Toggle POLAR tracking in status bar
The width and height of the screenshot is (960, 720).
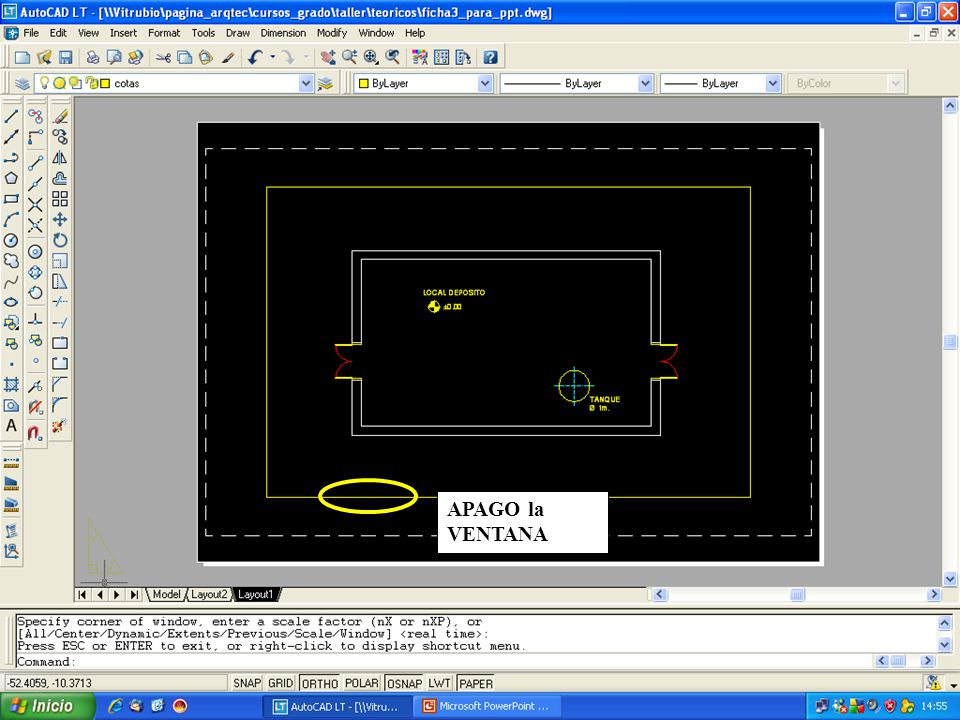click(361, 683)
